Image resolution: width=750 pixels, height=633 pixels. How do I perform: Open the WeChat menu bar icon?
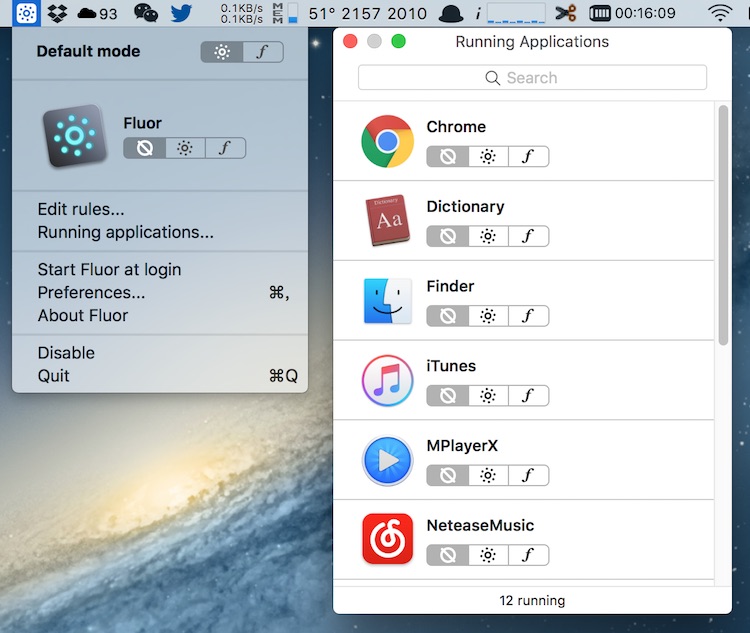(x=146, y=13)
